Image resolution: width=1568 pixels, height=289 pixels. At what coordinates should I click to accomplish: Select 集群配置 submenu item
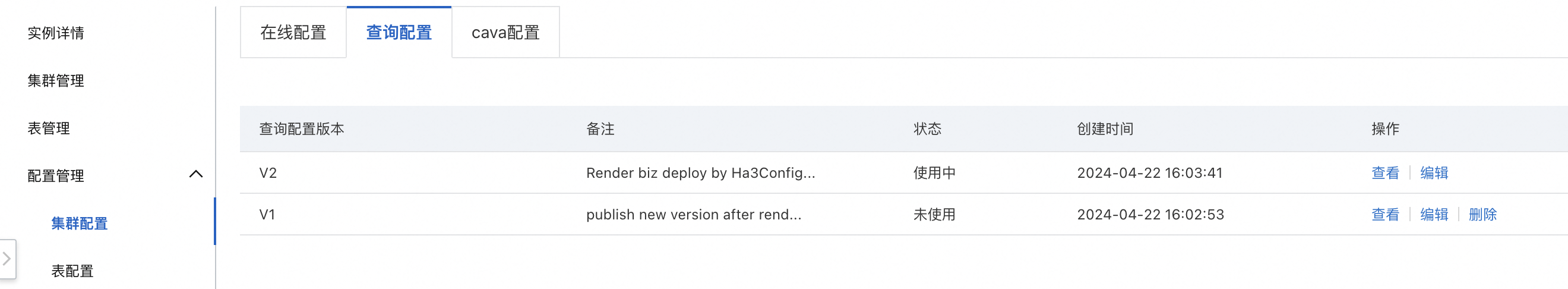click(x=79, y=223)
